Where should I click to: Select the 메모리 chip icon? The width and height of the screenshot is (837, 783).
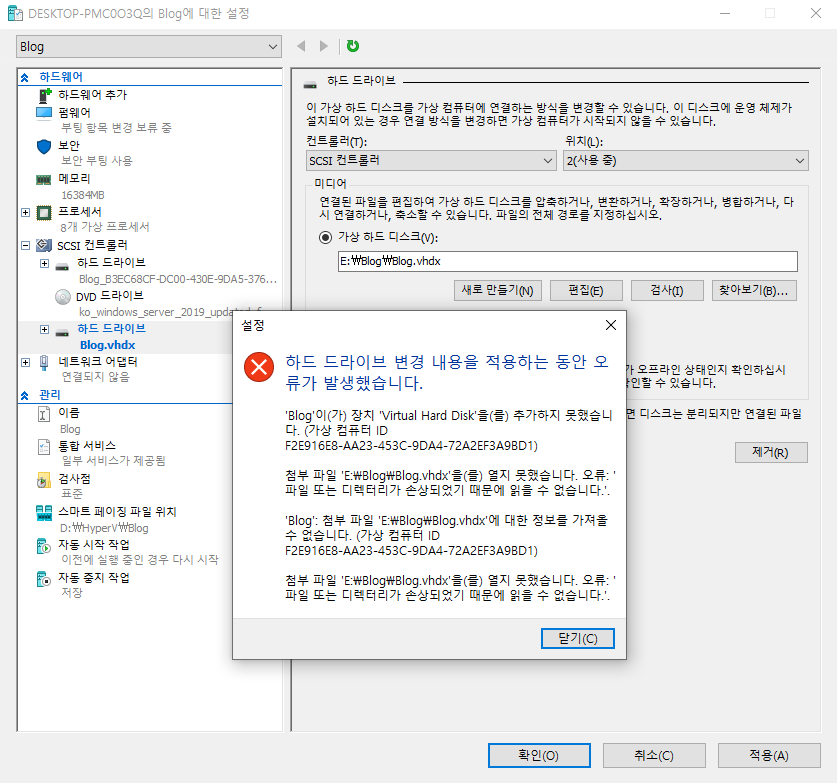(x=44, y=179)
